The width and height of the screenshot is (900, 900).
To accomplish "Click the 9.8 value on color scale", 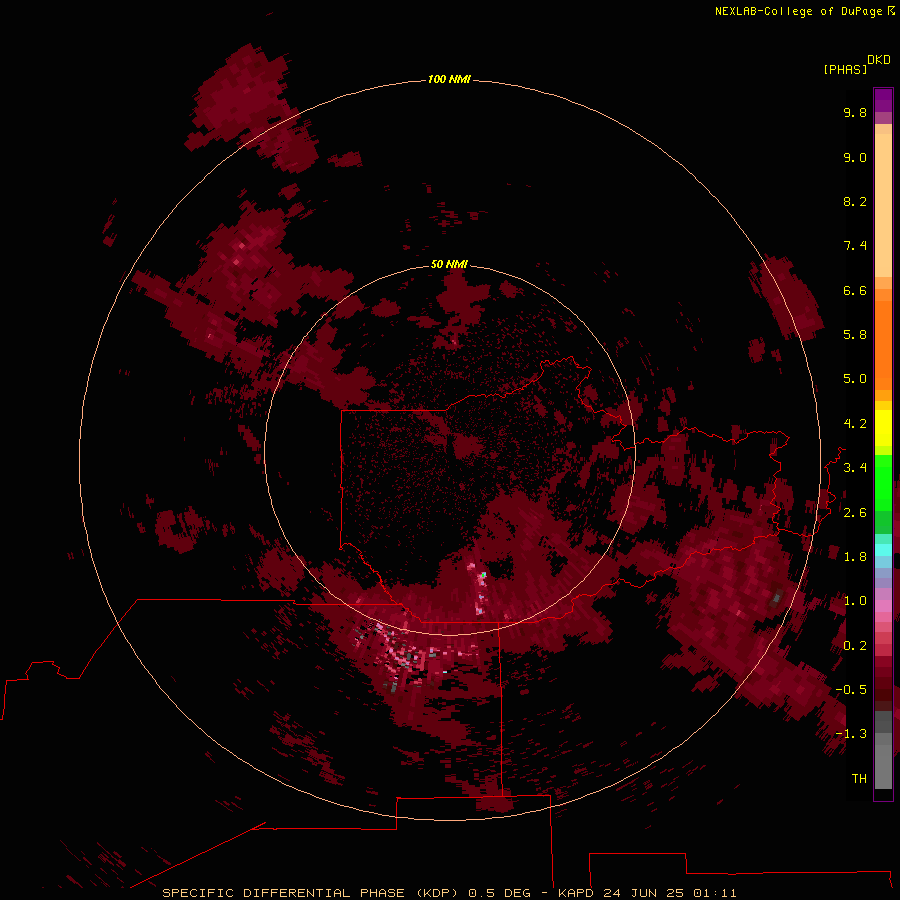I will pos(855,112).
